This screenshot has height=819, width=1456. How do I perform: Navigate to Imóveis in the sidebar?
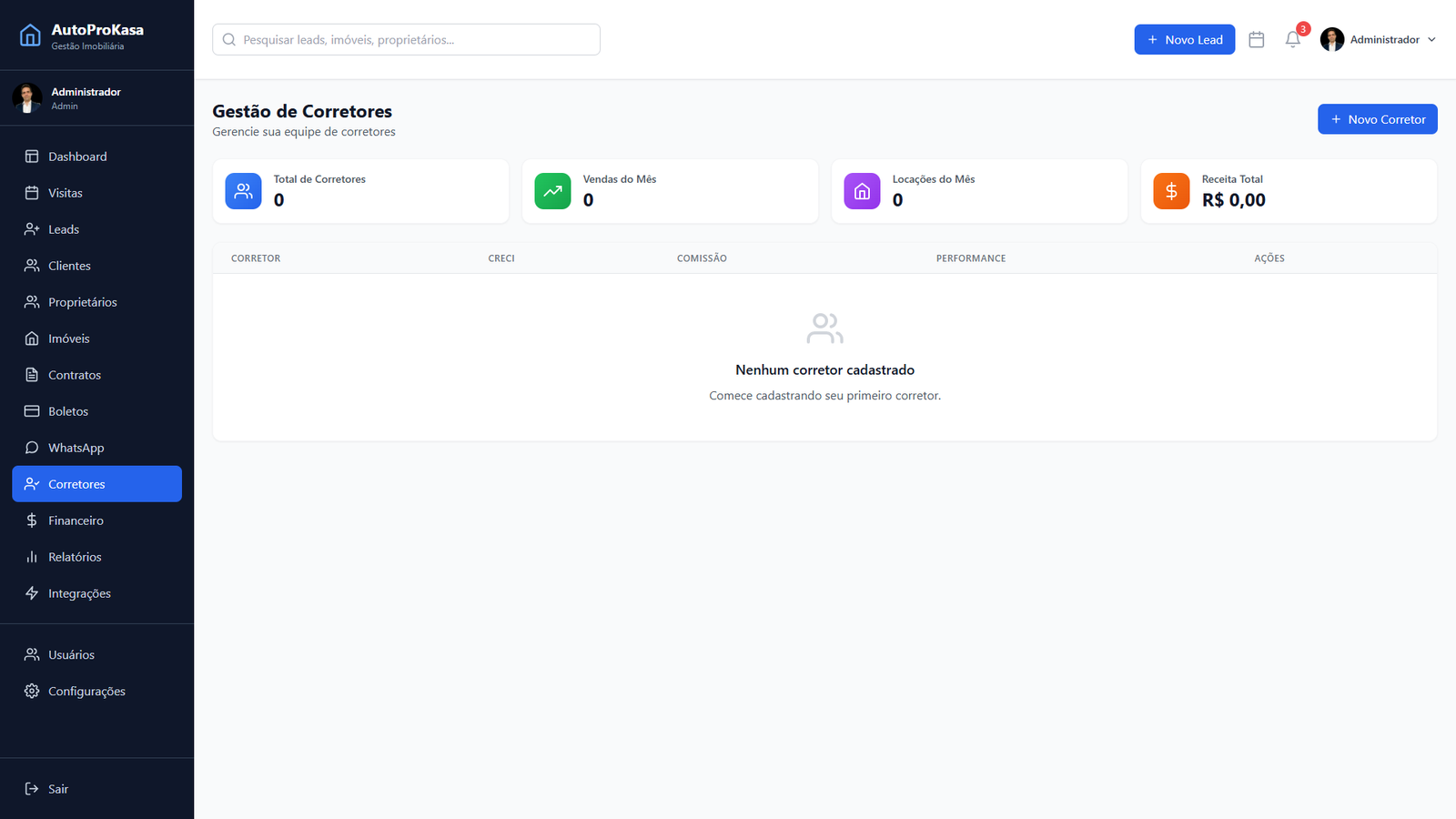click(x=68, y=339)
